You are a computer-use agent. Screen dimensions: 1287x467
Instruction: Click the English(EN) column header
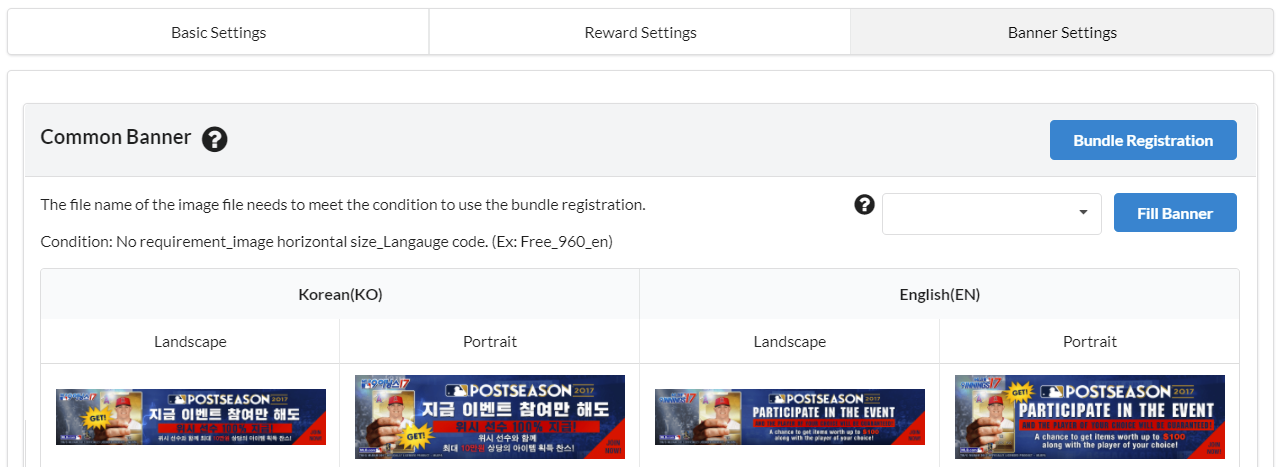pyautogui.click(x=939, y=294)
